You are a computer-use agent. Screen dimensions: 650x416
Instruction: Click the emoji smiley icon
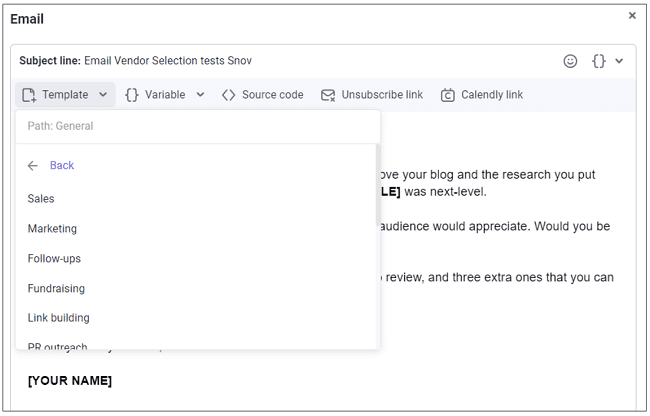coord(570,61)
